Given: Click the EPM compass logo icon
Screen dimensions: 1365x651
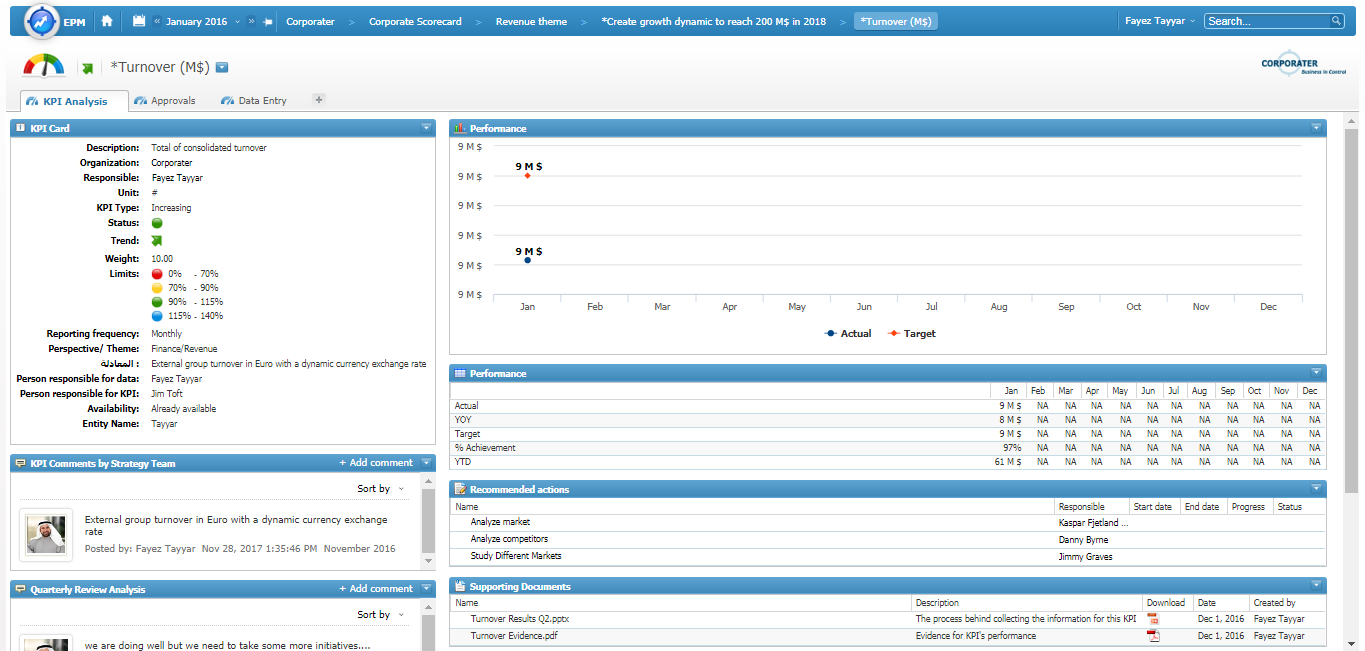Looking at the screenshot, I should 41,20.
